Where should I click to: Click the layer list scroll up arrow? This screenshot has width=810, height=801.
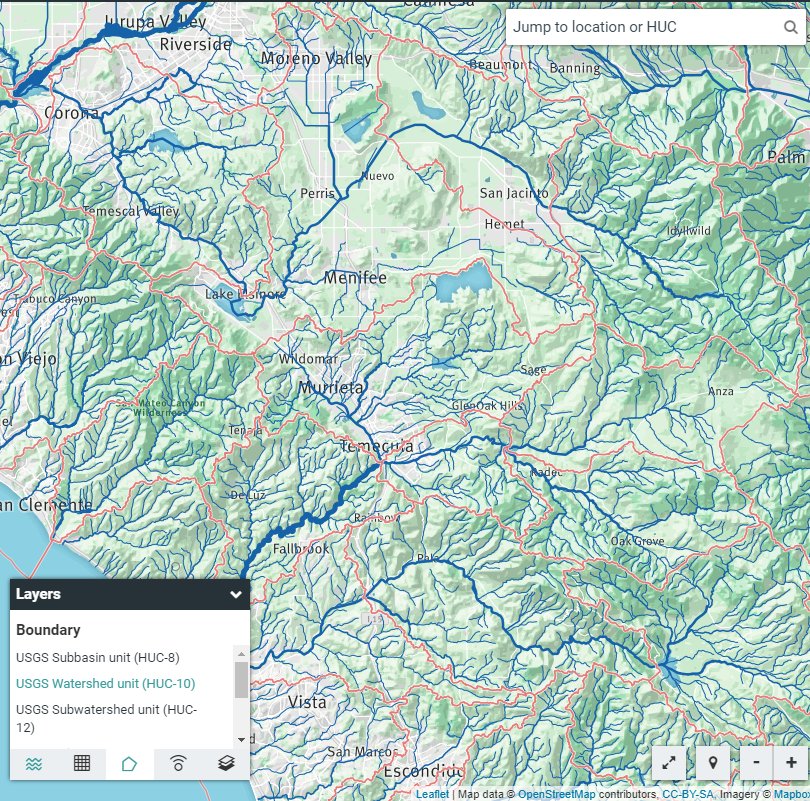coord(241,654)
